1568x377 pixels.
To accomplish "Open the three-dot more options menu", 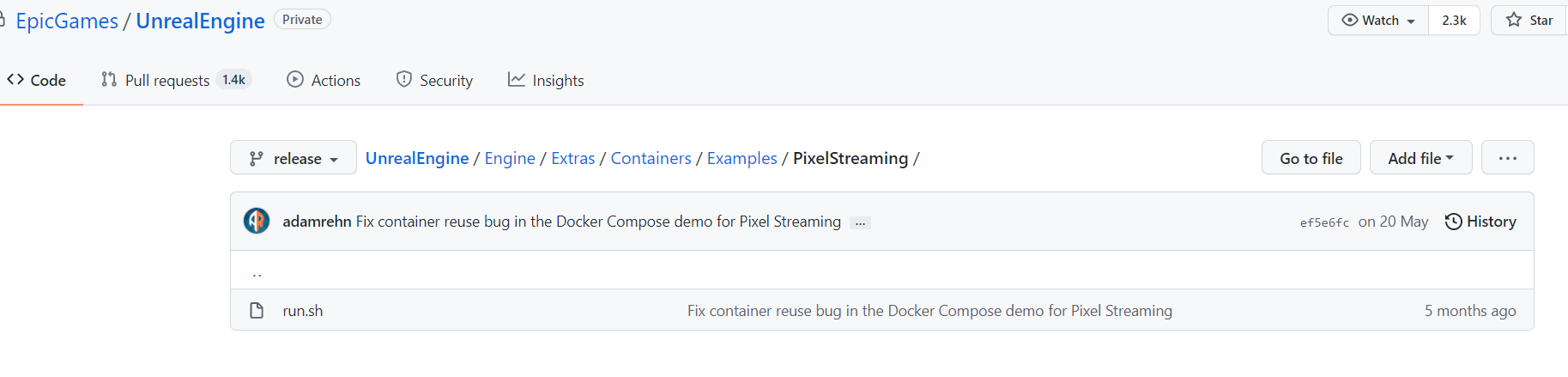I will tap(1507, 158).
